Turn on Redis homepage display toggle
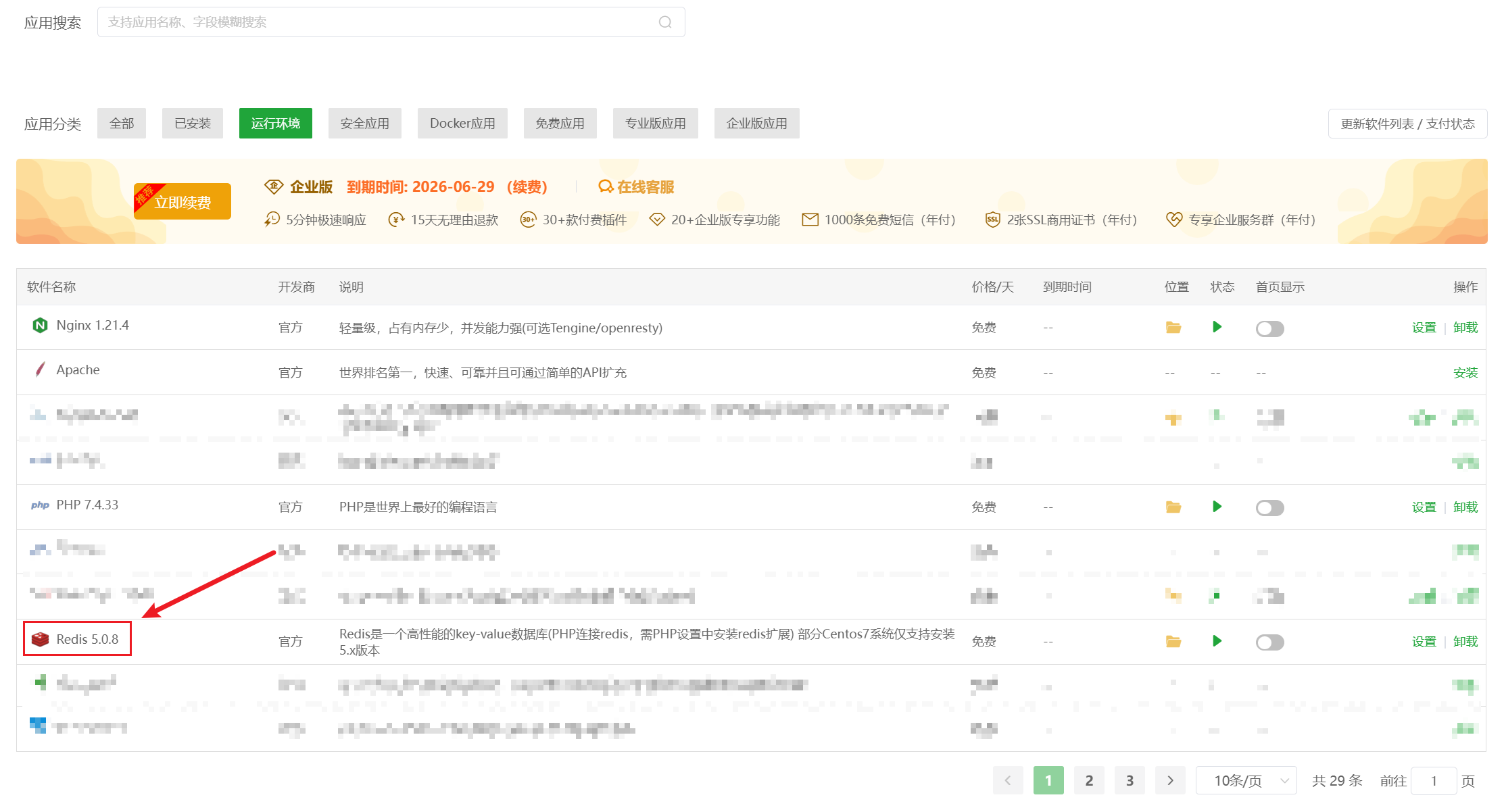 coord(1269,642)
